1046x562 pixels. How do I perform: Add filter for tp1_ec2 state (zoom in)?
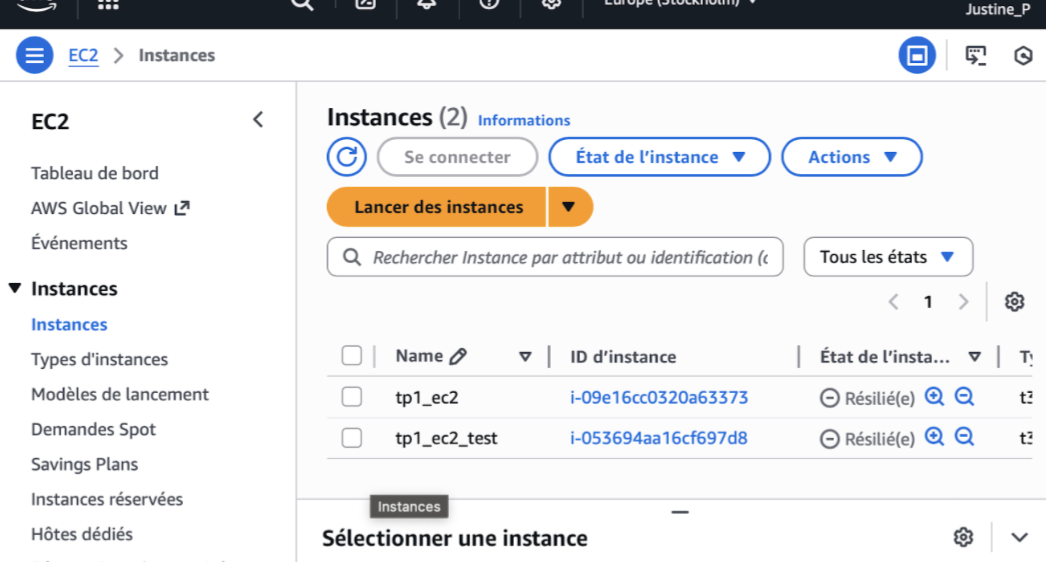coord(934,396)
